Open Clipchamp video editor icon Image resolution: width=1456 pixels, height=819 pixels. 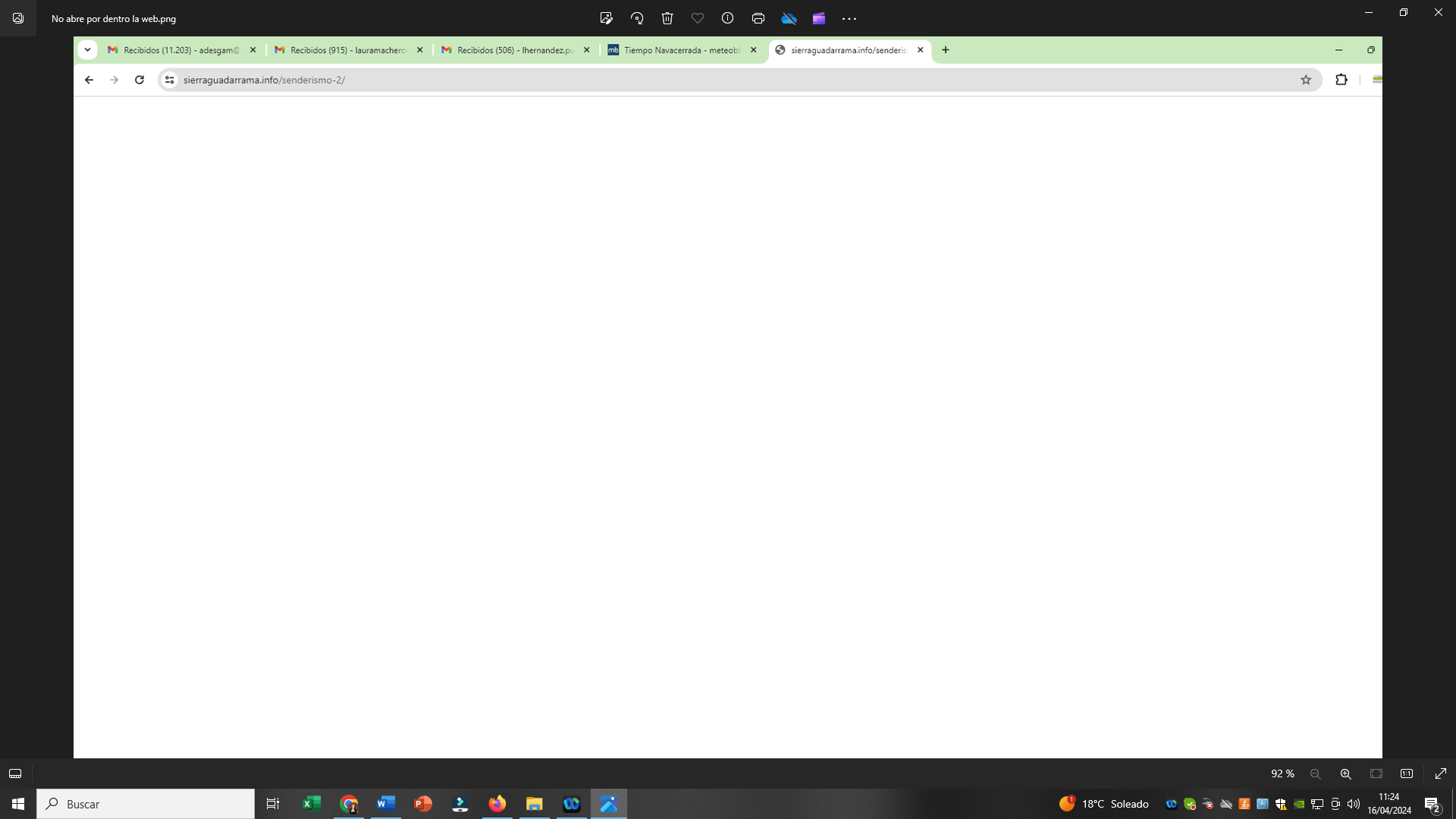pos(819,18)
